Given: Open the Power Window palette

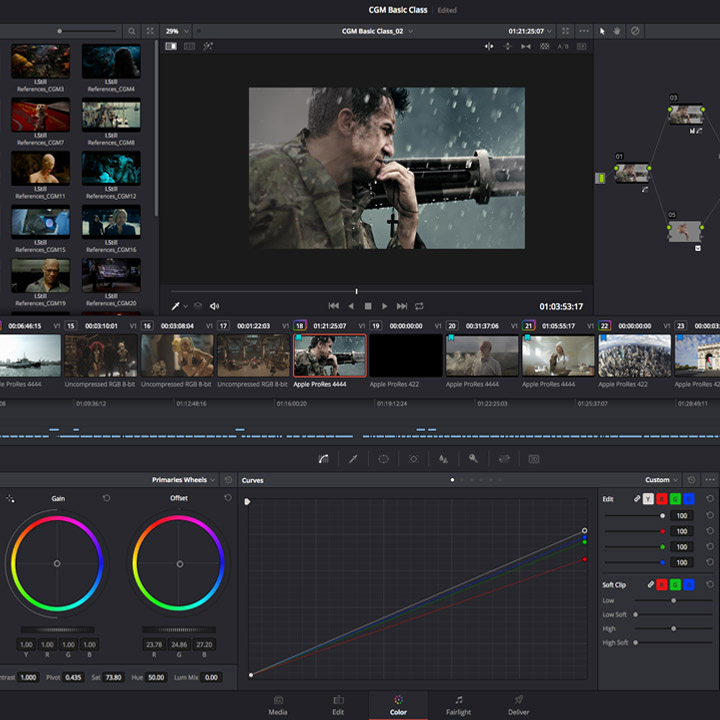Looking at the screenshot, I should coord(383,459).
